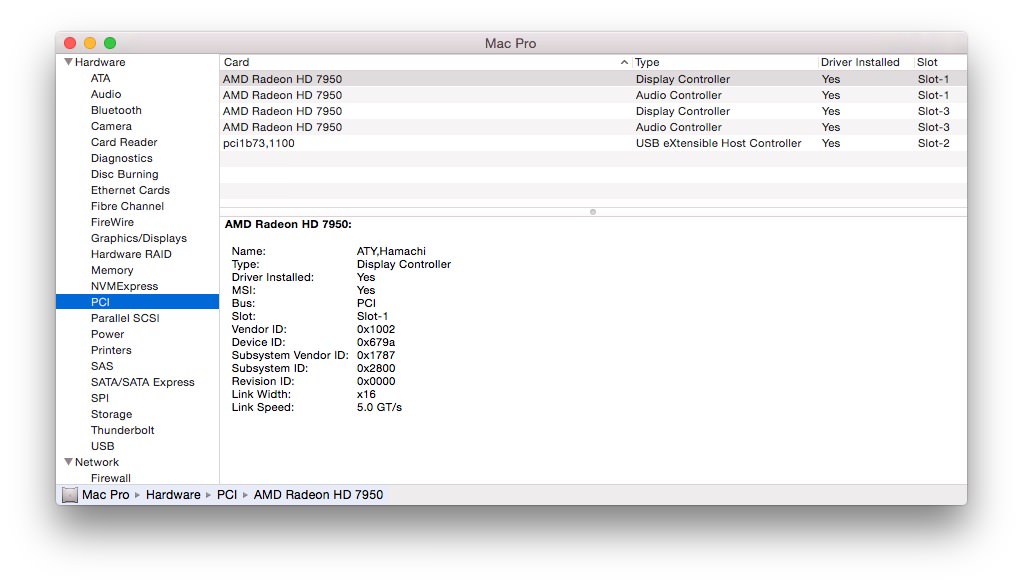
Task: Select AMD Radeon HD 7950 Audio Controller Slot-3 row
Action: coord(593,127)
